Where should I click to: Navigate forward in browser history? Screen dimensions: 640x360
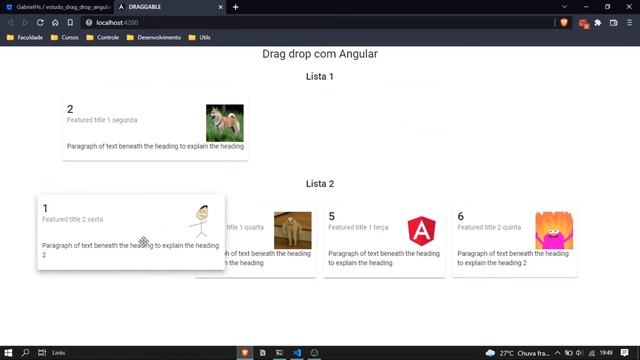[25, 22]
